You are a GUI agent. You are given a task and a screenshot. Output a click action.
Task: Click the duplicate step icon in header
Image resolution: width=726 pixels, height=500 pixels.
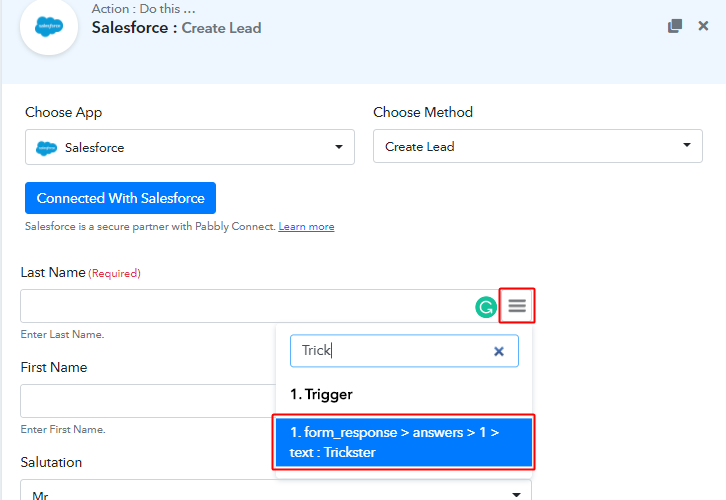[x=675, y=26]
